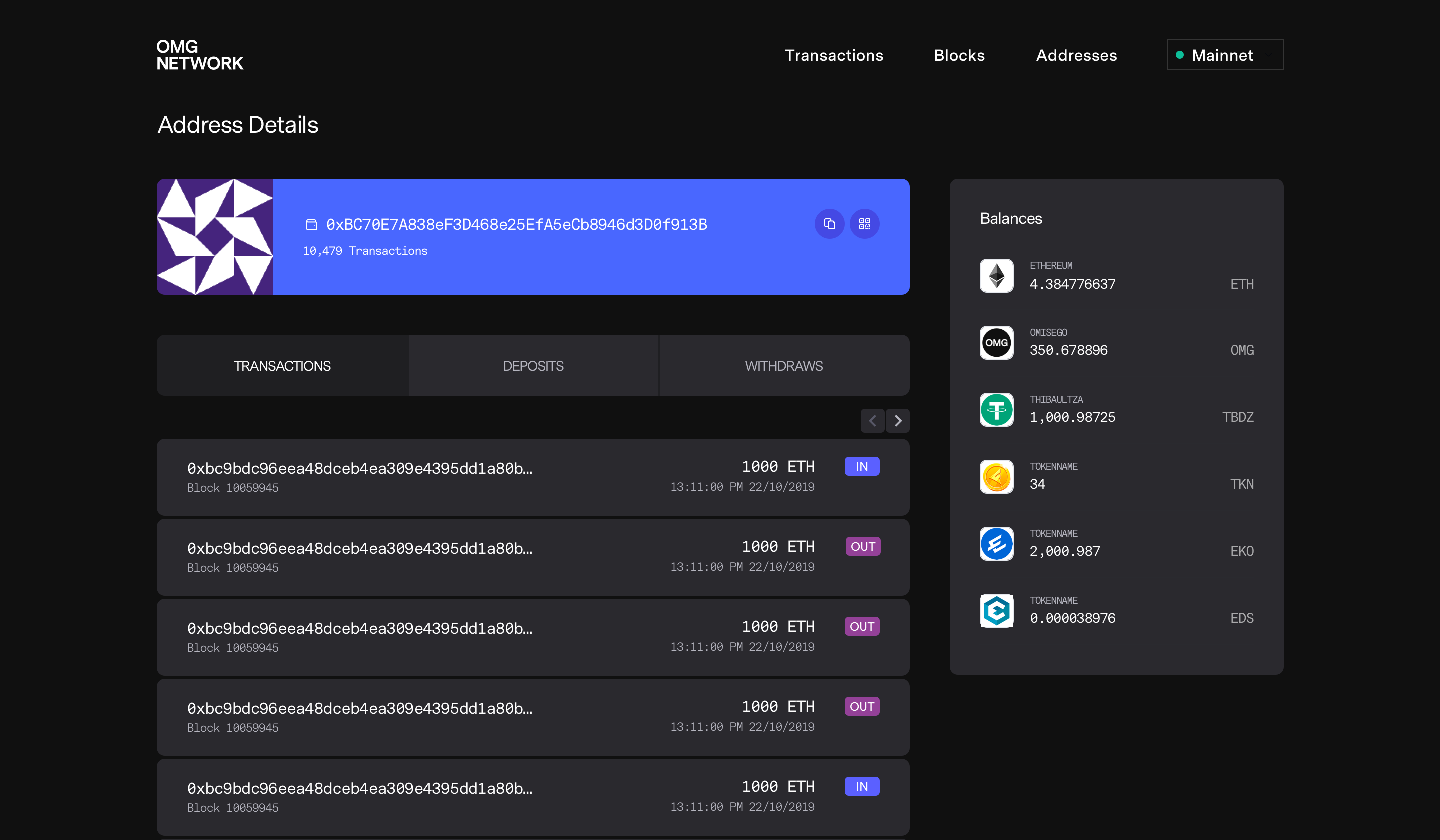Toggle the Mainnet network indicator dot
This screenshot has height=840, width=1440.
point(1179,55)
